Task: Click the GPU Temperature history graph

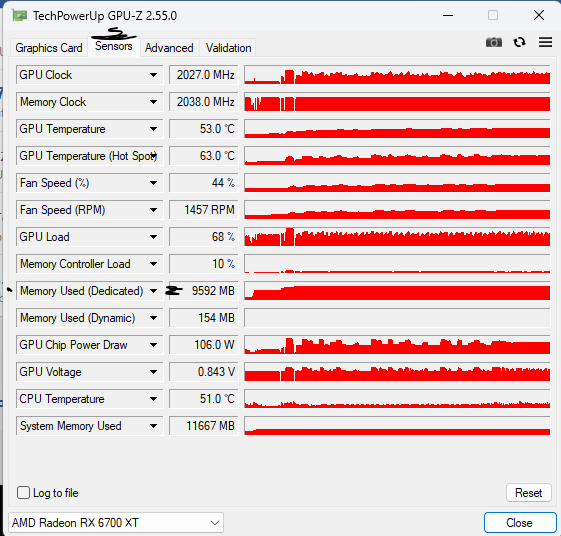Action: 397,129
